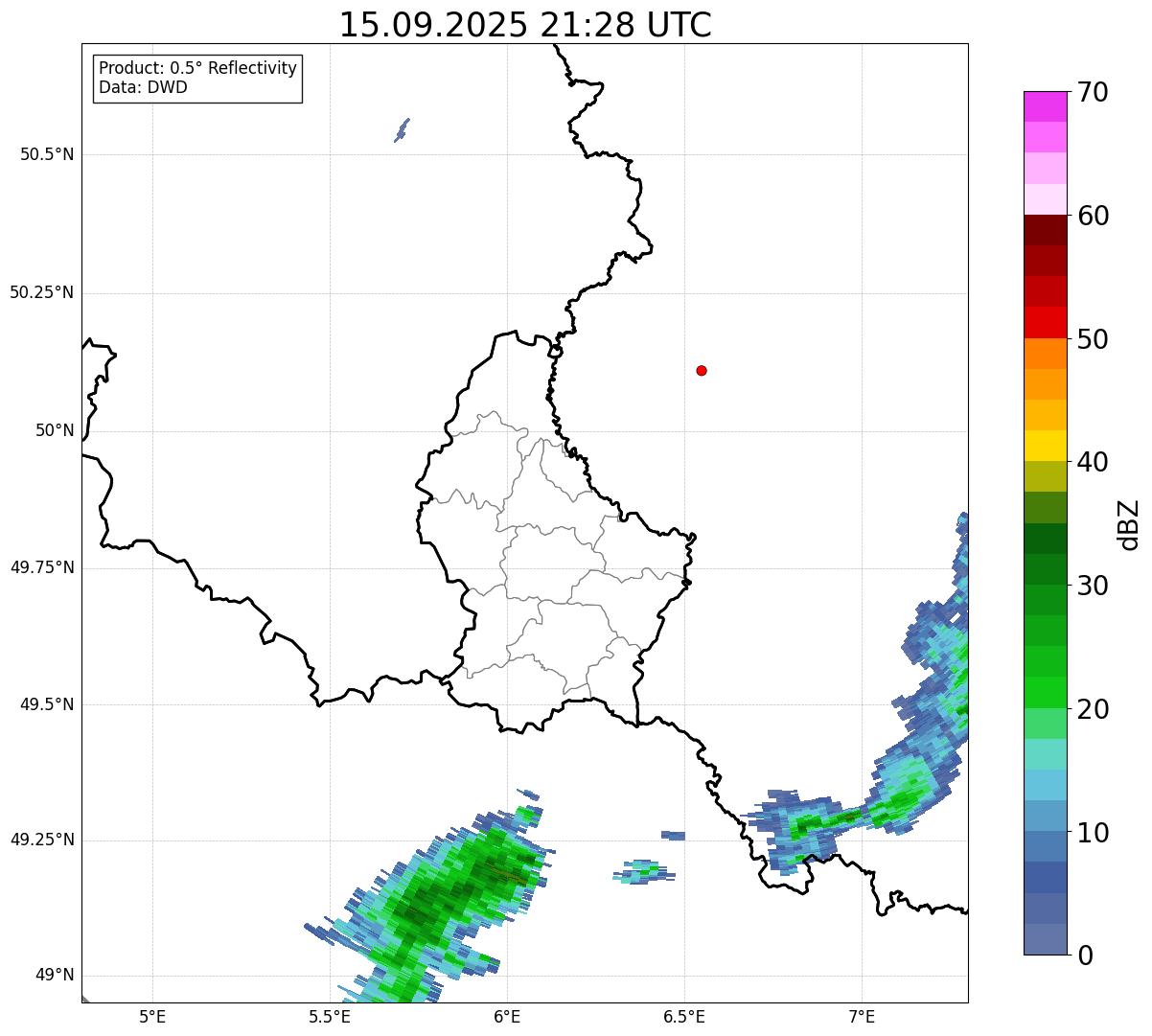Click the longitude label "7°E"
1152x1036 pixels.
coord(862,1016)
